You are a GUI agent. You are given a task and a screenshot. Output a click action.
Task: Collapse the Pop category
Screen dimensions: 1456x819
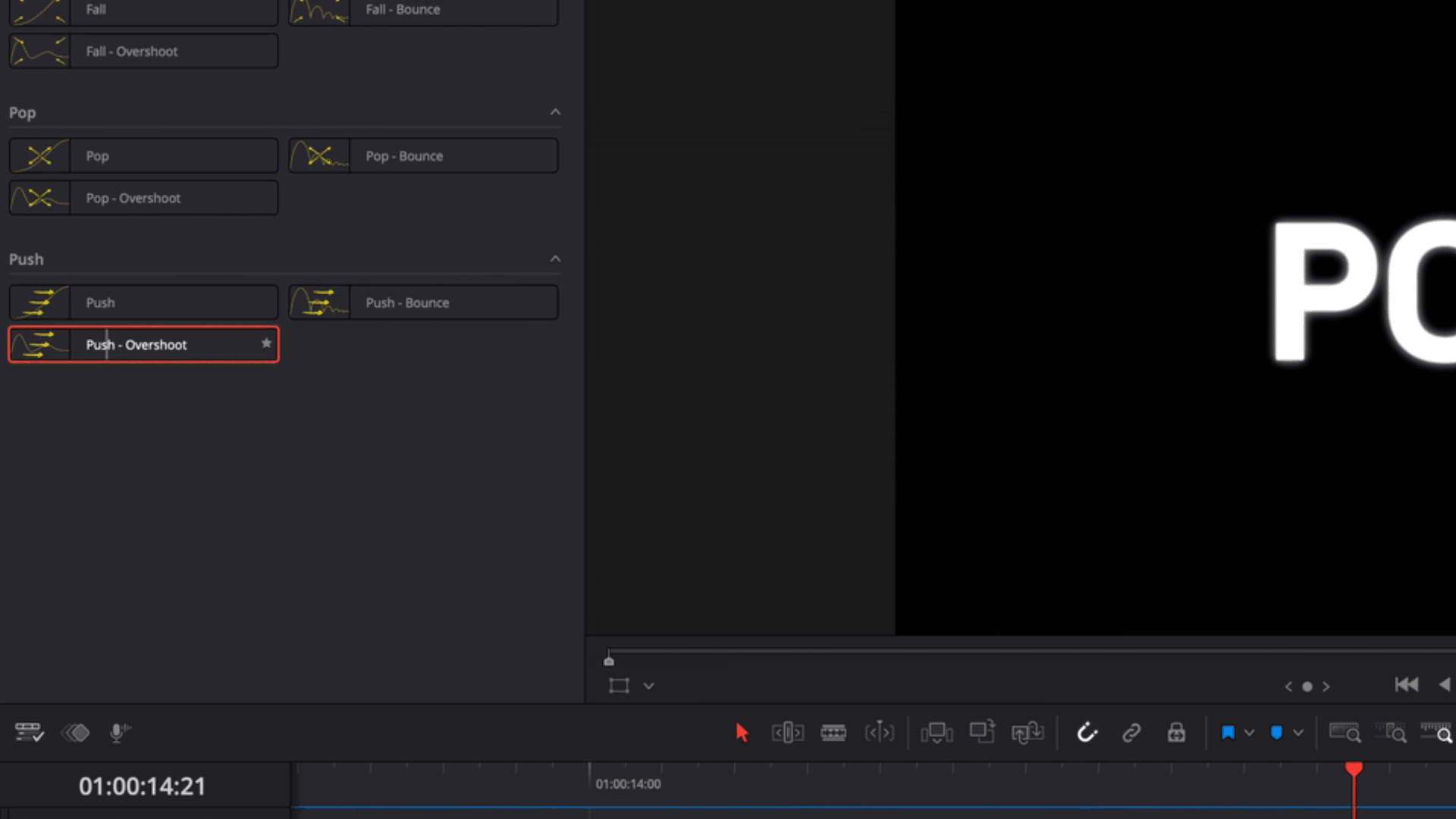click(555, 112)
